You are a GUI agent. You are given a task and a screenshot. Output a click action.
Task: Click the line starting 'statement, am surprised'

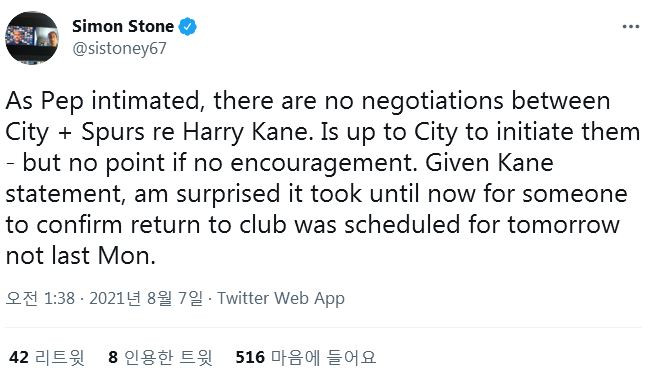(x=316, y=194)
